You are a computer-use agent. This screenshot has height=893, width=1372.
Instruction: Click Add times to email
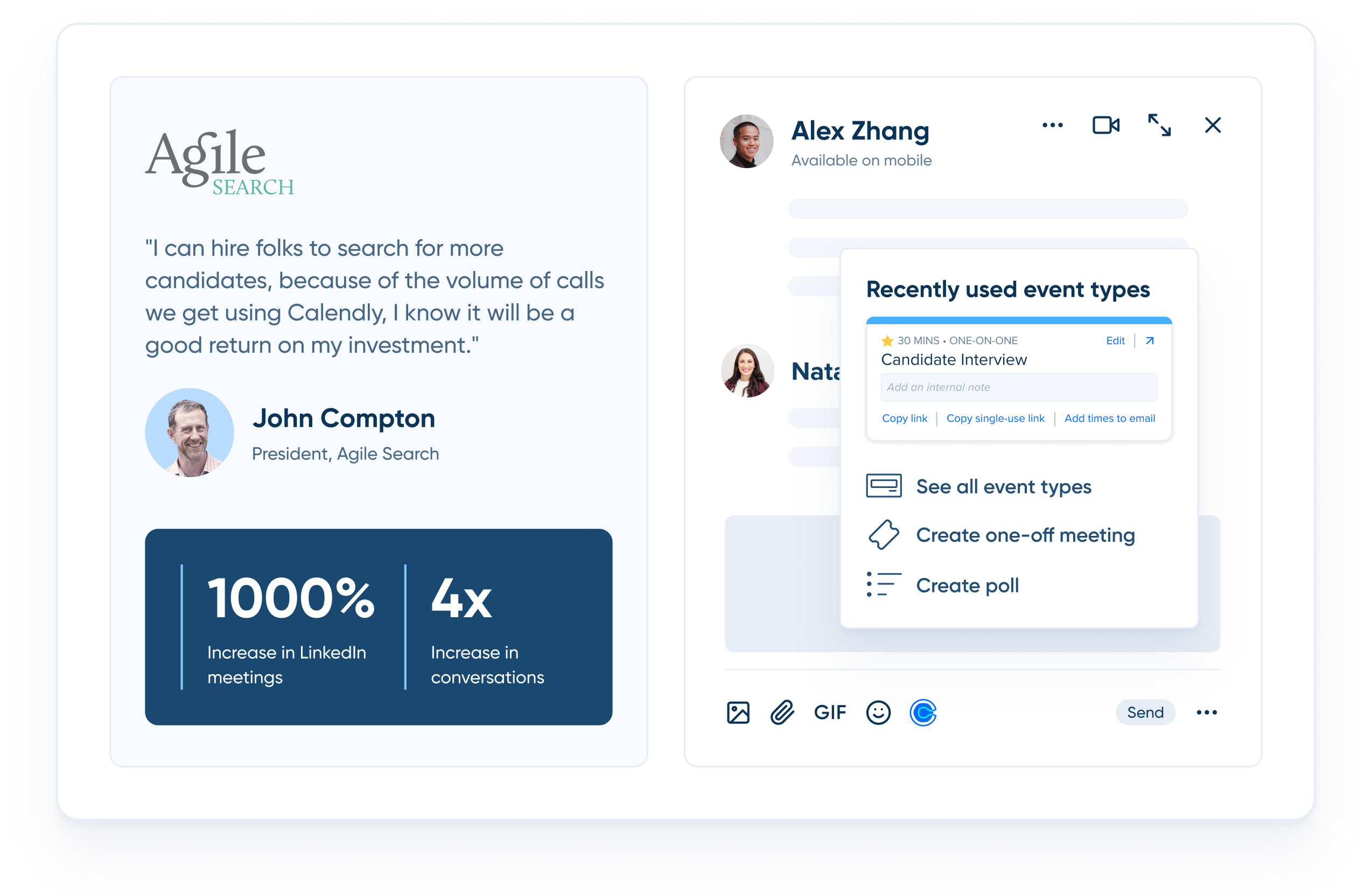pos(1109,418)
